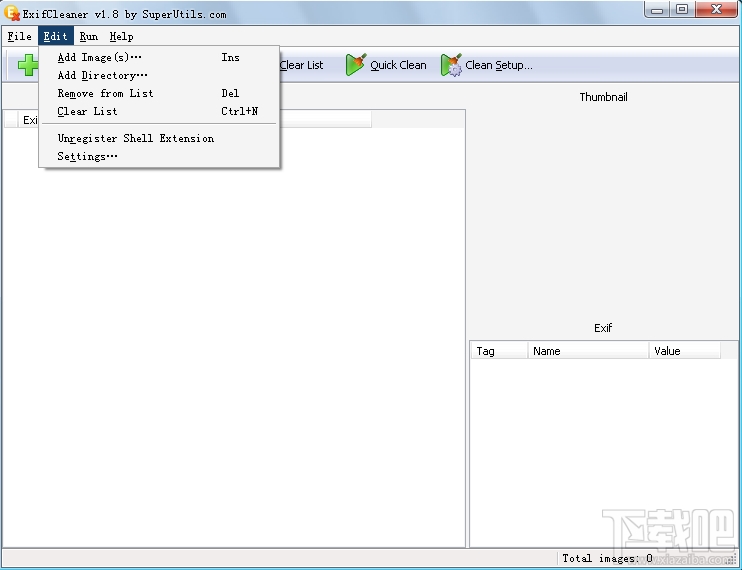Choose Add Directory... menu entry
Image resolution: width=742 pixels, height=570 pixels.
pos(159,75)
